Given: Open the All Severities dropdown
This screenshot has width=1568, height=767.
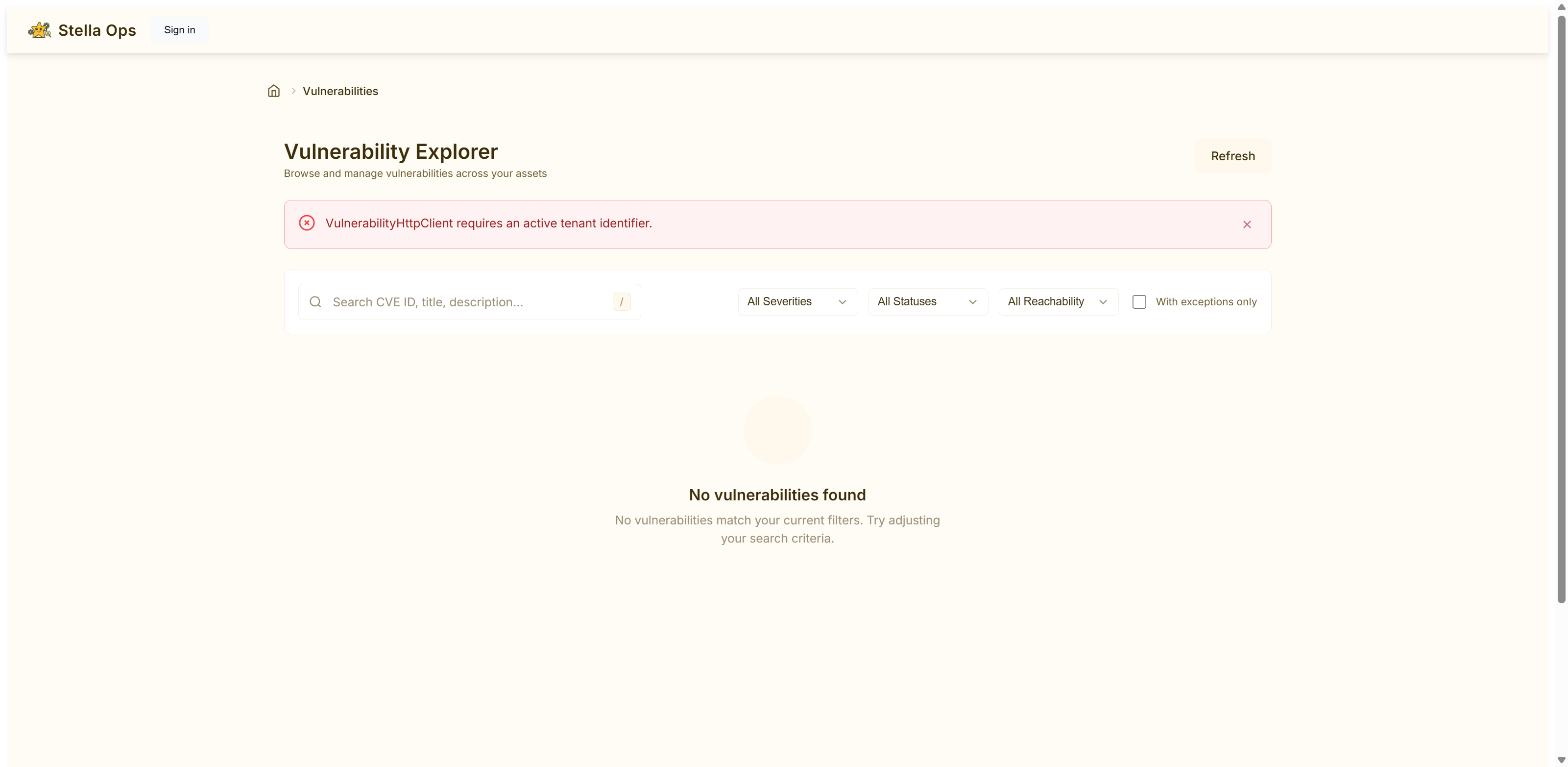Looking at the screenshot, I should [797, 302].
